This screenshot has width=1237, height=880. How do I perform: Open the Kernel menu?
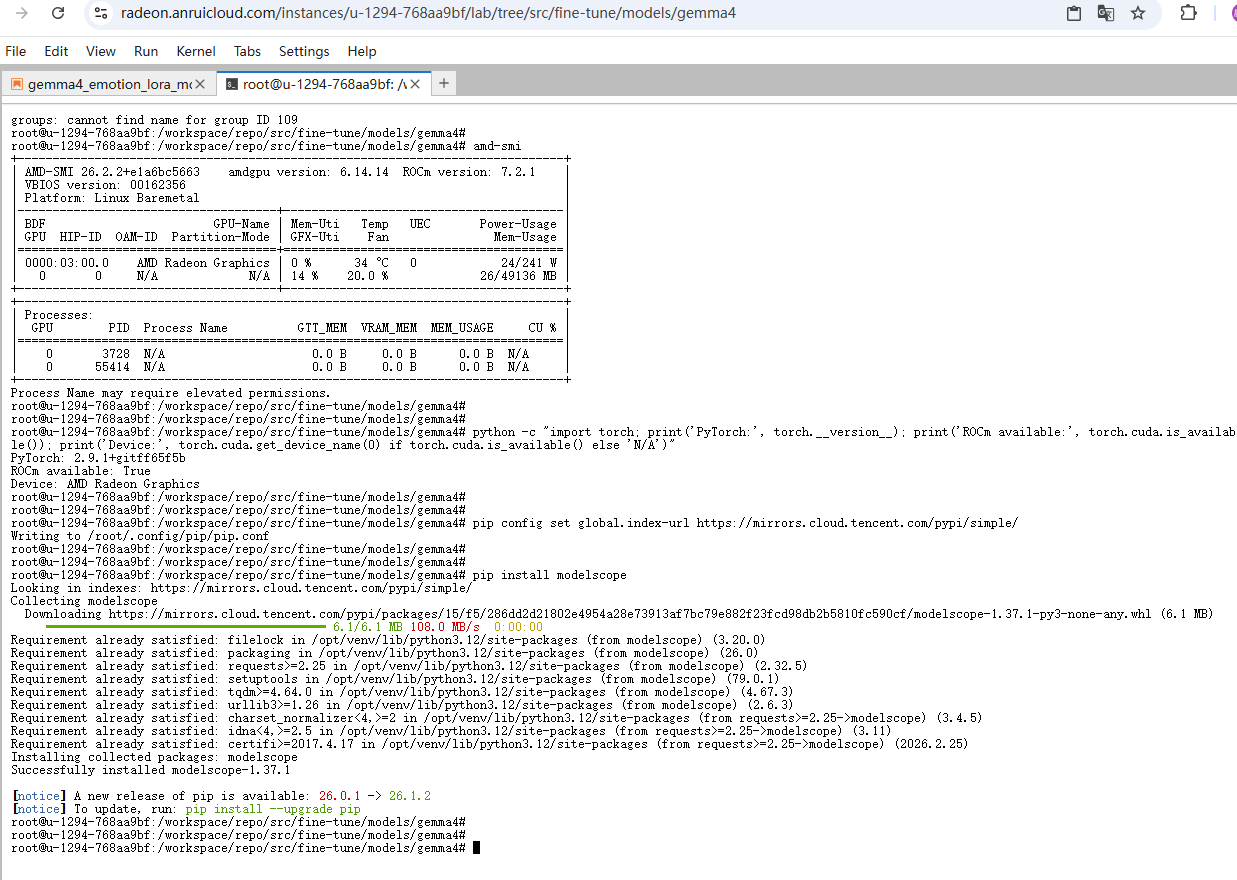click(196, 51)
